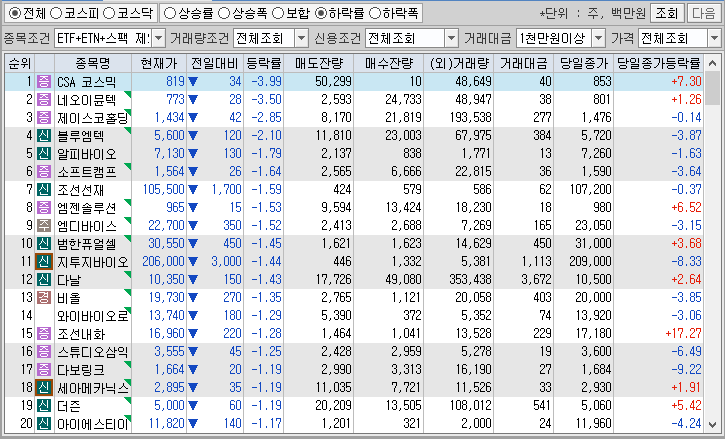This screenshot has width=725, height=439.
Task: Click the 증 badge for 다보링크
Action: pos(44,370)
